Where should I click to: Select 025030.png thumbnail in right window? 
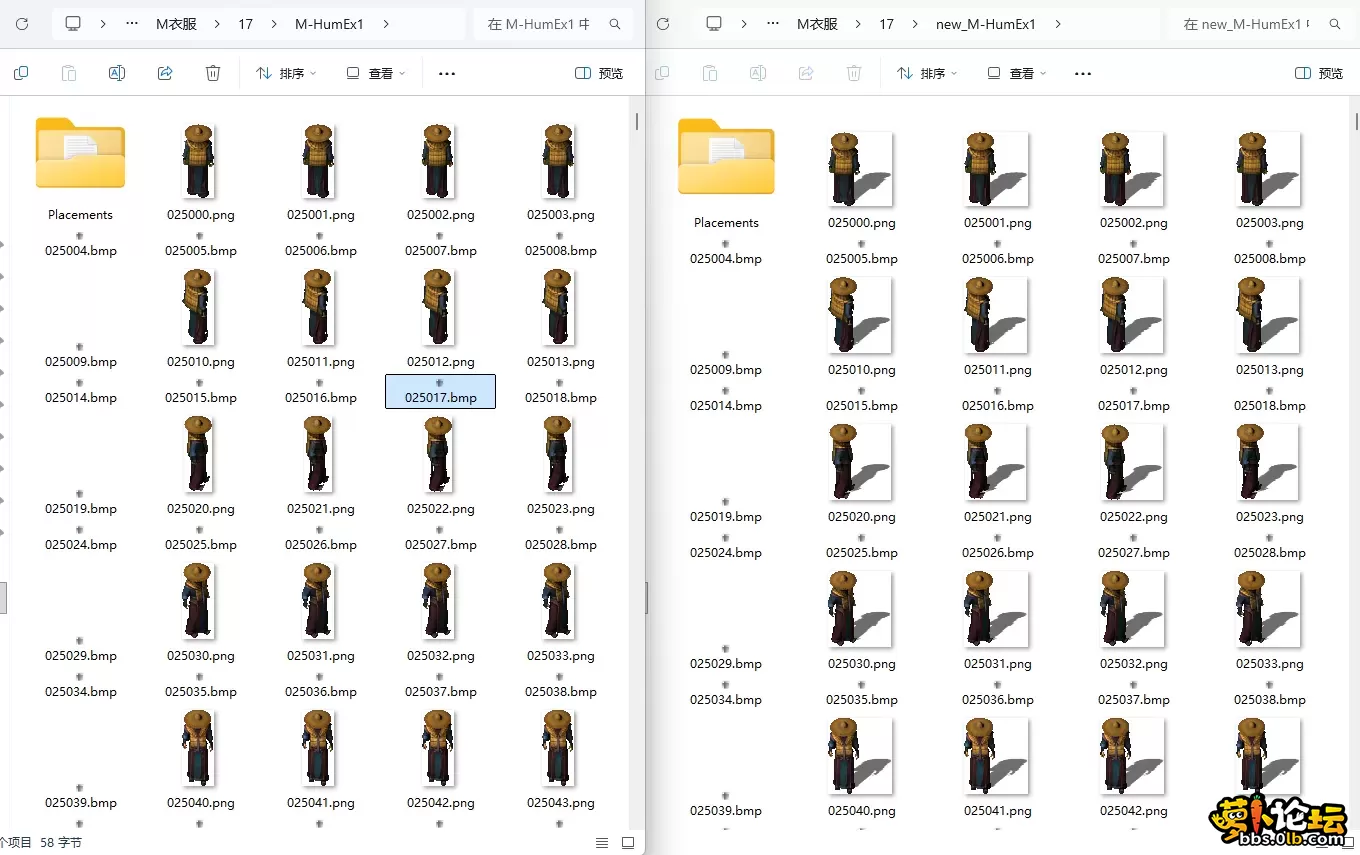point(861,610)
